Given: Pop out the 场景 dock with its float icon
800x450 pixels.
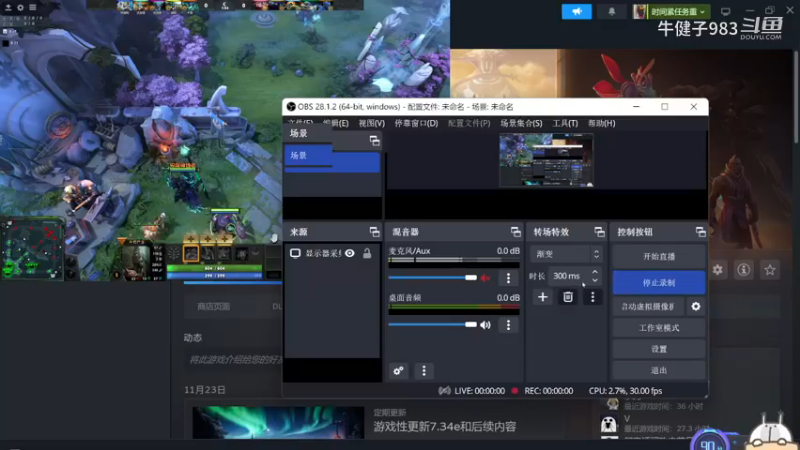Looking at the screenshot, I should point(374,141).
